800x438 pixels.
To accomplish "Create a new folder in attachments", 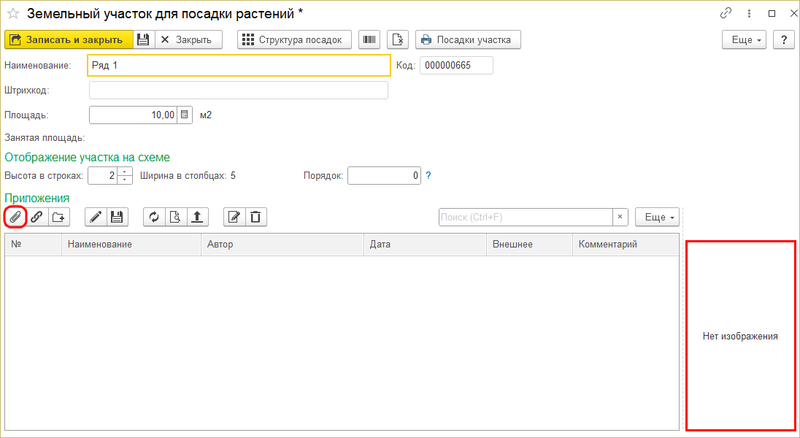I will click(59, 217).
